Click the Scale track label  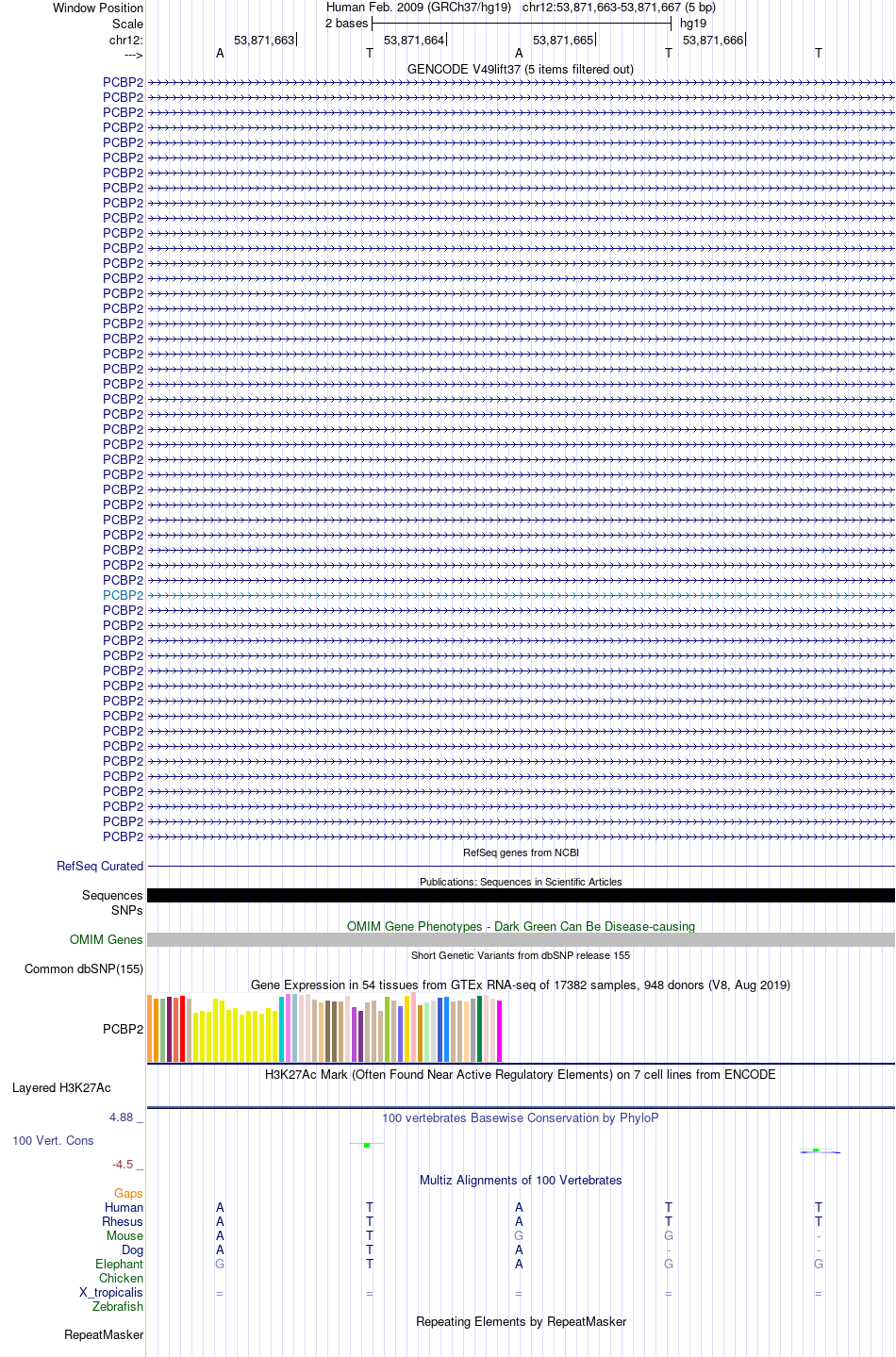(128, 24)
